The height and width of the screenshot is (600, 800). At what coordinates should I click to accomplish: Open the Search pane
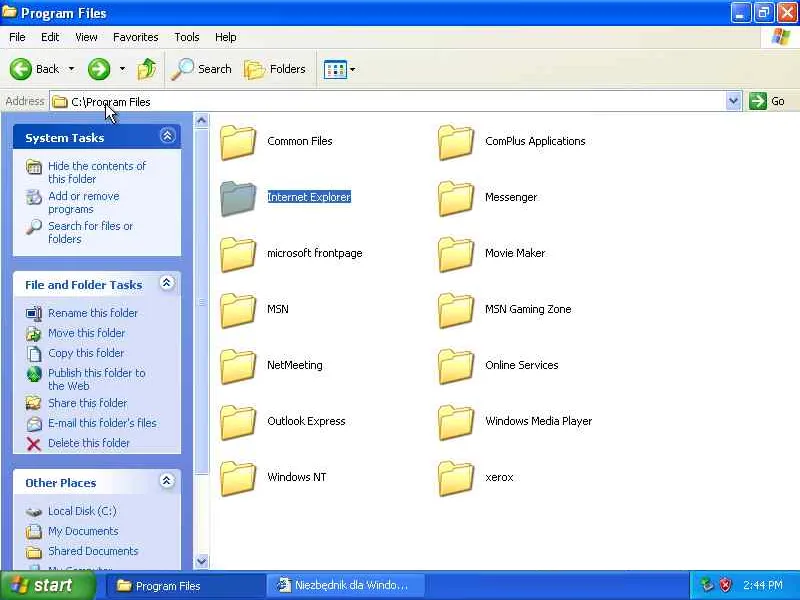(202, 69)
